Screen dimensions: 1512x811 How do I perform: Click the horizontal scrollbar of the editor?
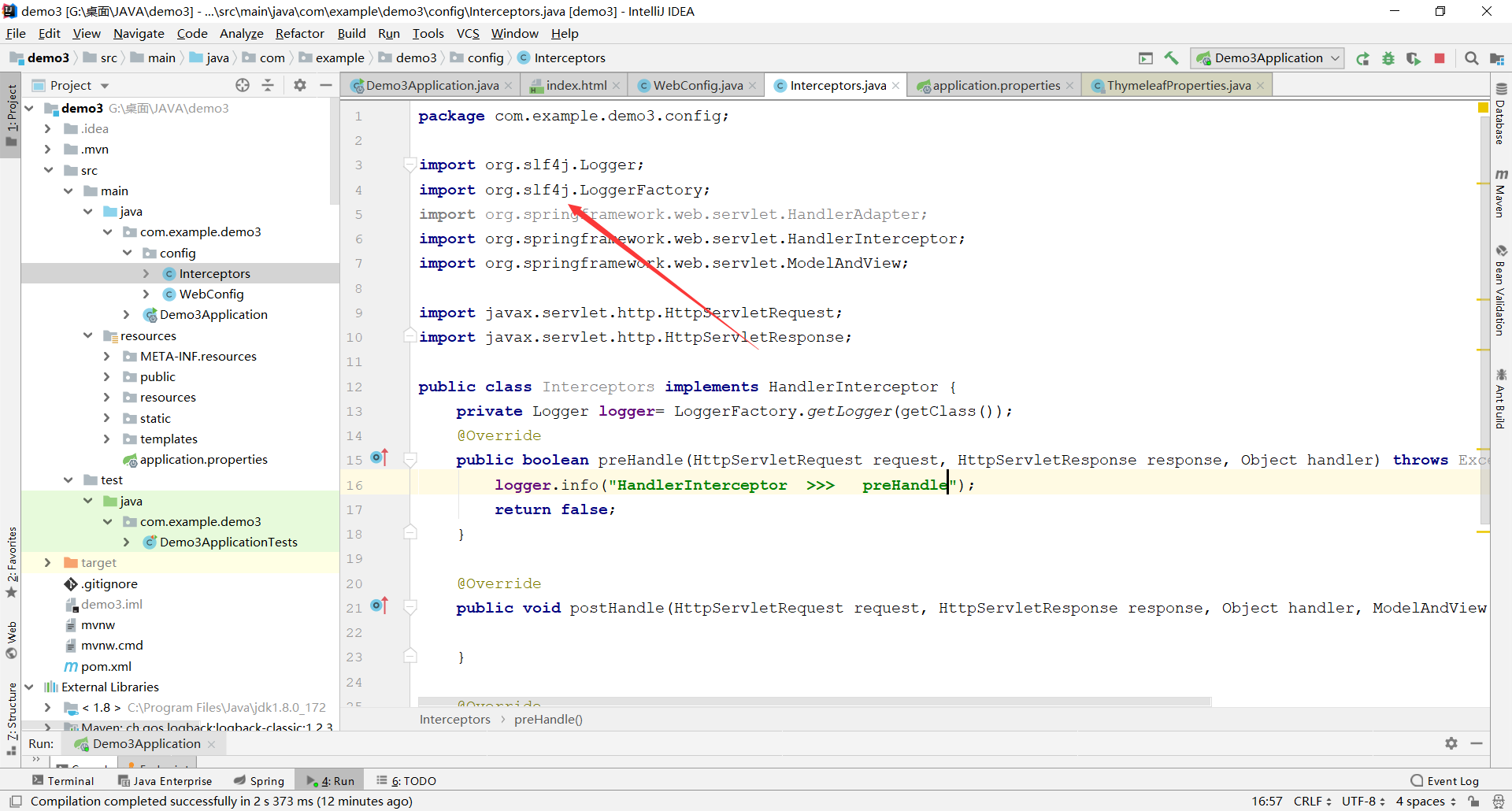(x=814, y=701)
